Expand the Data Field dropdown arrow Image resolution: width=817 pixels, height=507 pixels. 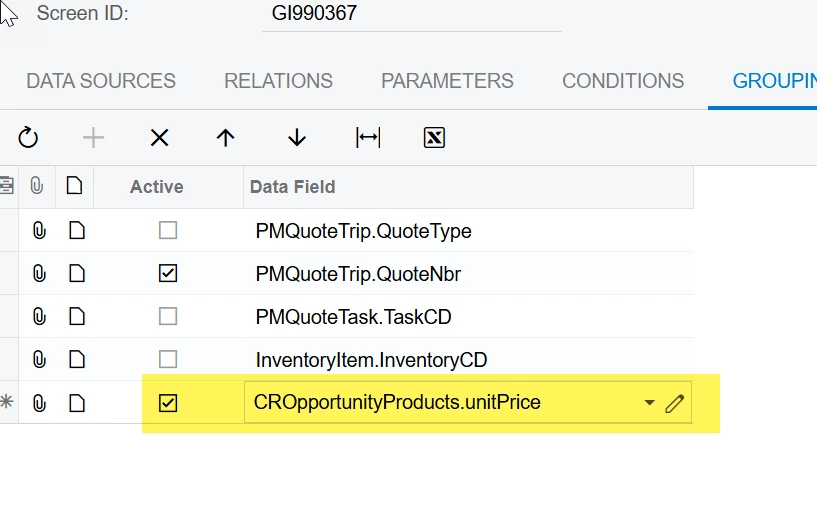tap(649, 403)
